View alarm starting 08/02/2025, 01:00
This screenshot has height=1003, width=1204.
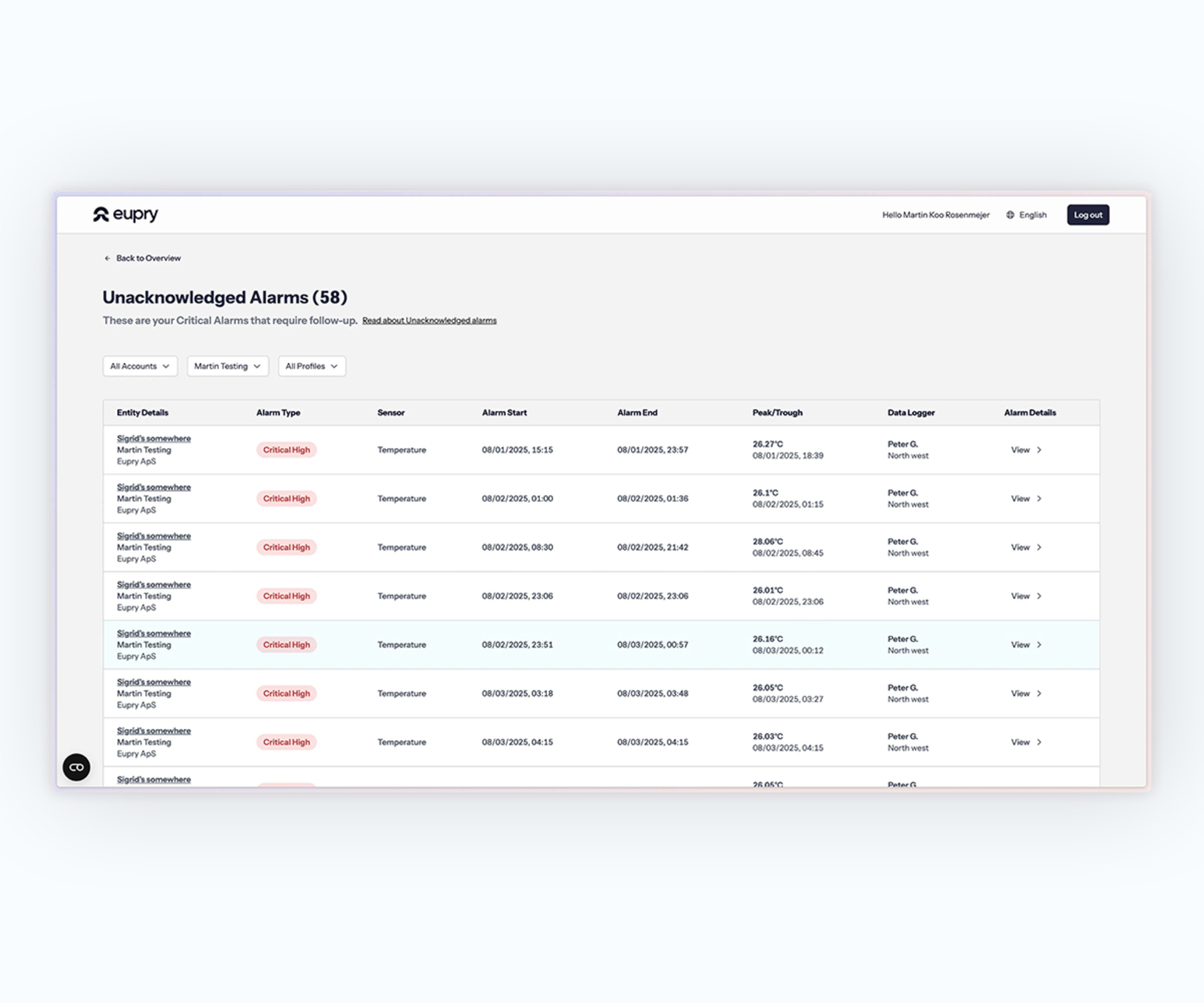tap(1021, 499)
